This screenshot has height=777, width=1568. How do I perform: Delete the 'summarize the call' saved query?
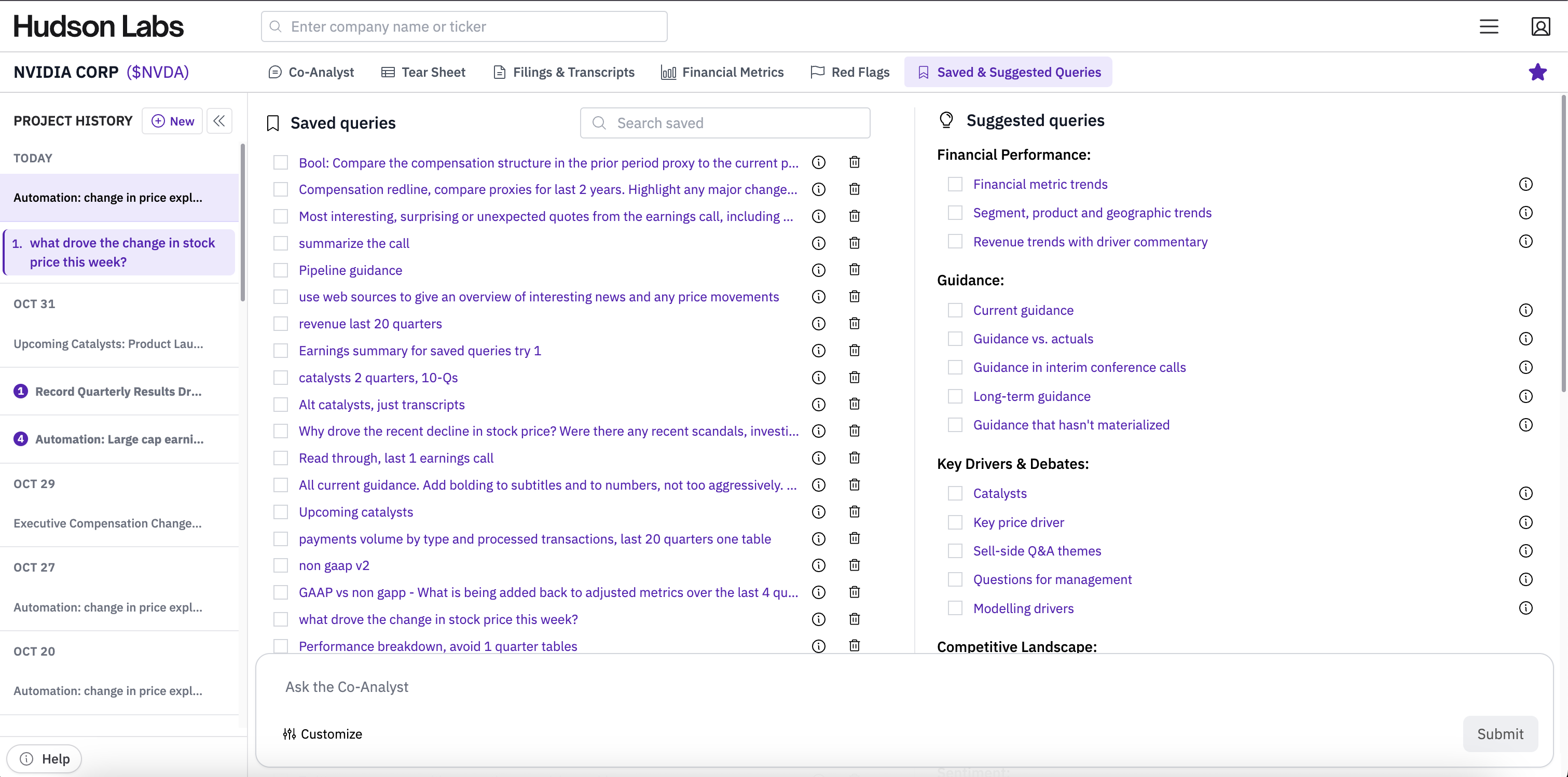[854, 243]
